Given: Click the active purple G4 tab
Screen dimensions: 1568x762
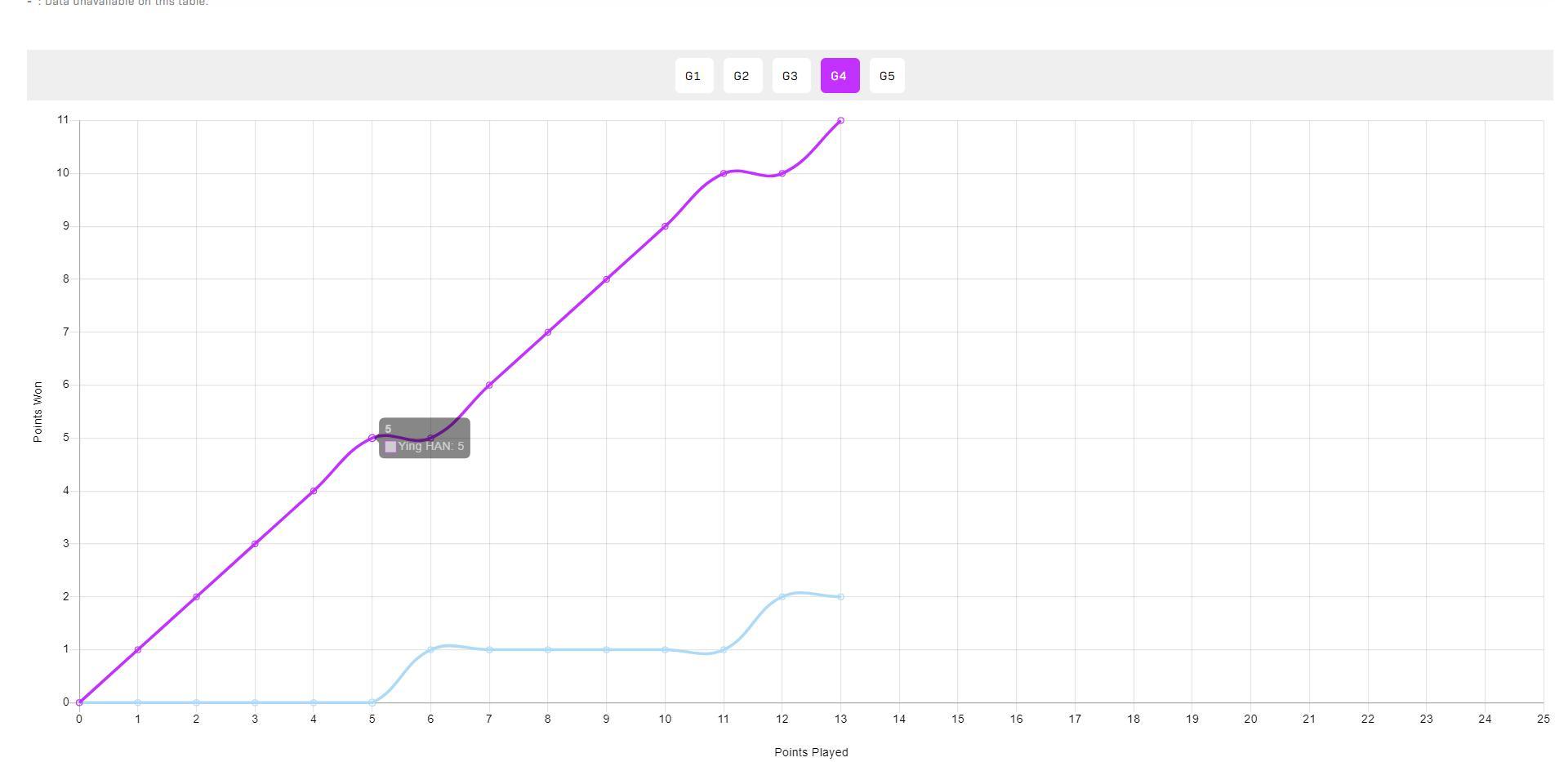Looking at the screenshot, I should [839, 76].
